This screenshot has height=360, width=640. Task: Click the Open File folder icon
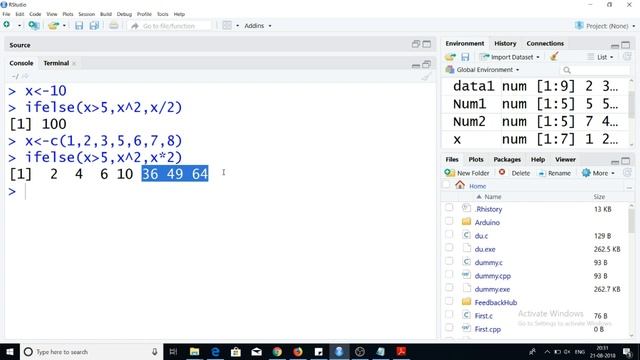pyautogui.click(x=53, y=26)
